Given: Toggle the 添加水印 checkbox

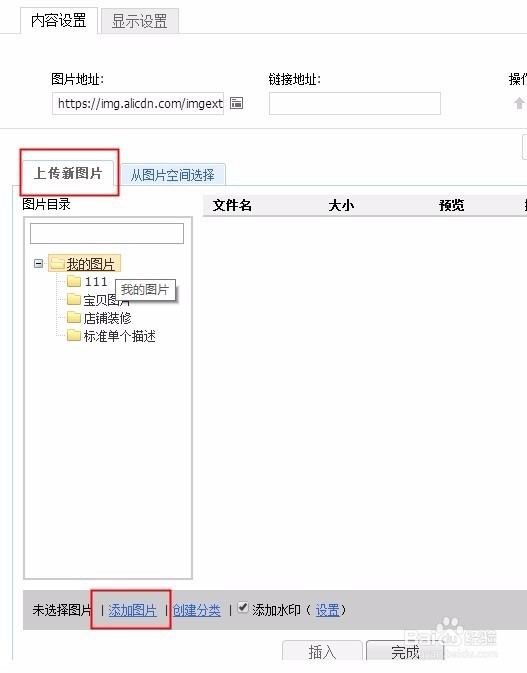Looking at the screenshot, I should point(243,608).
